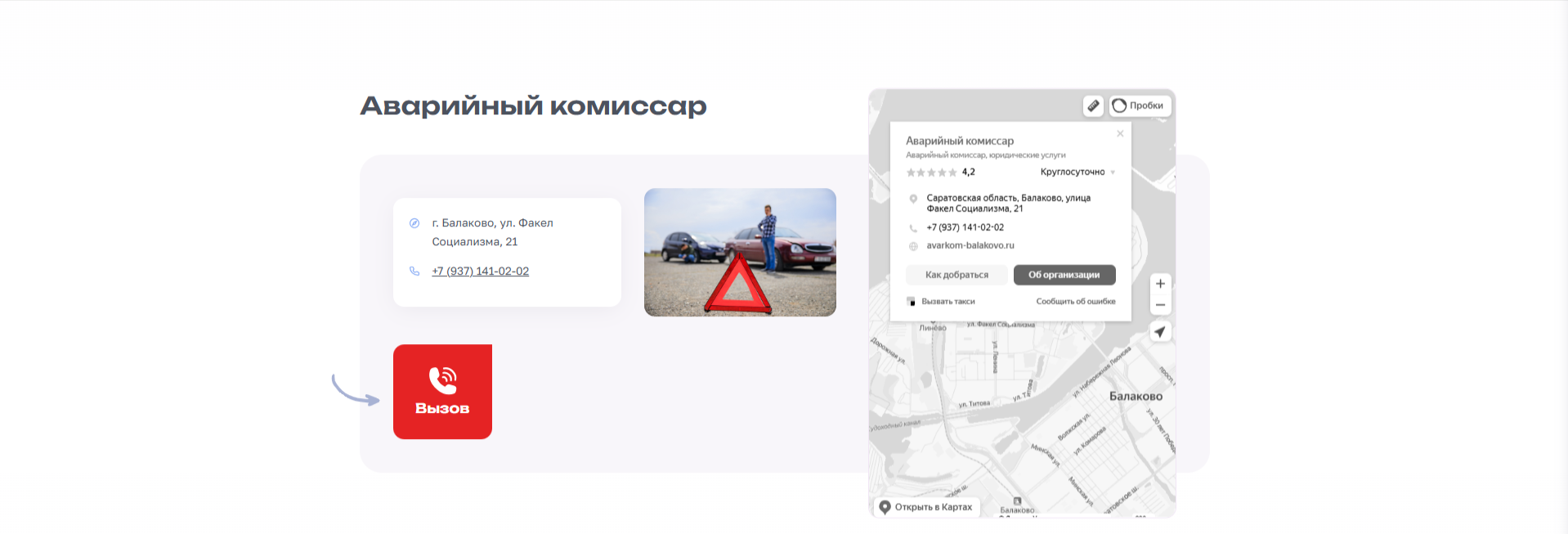Click the phone icon in the contact card
1568x534 pixels.
[414, 271]
